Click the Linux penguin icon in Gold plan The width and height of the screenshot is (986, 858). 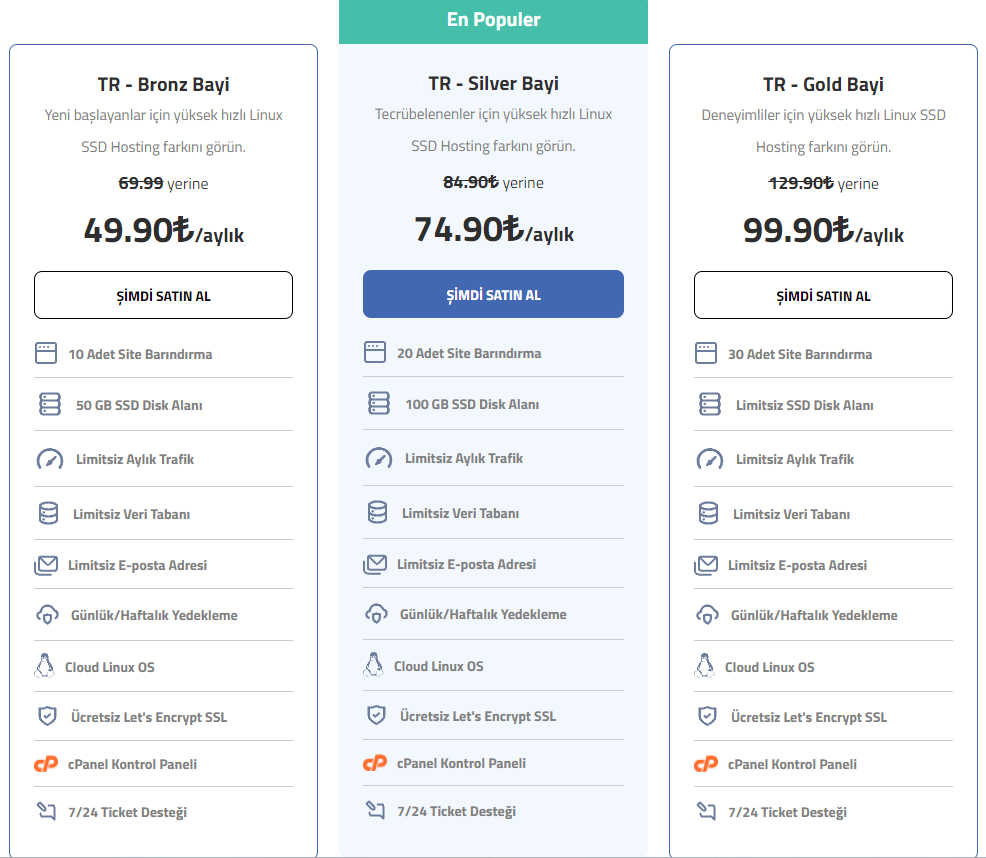point(704,666)
